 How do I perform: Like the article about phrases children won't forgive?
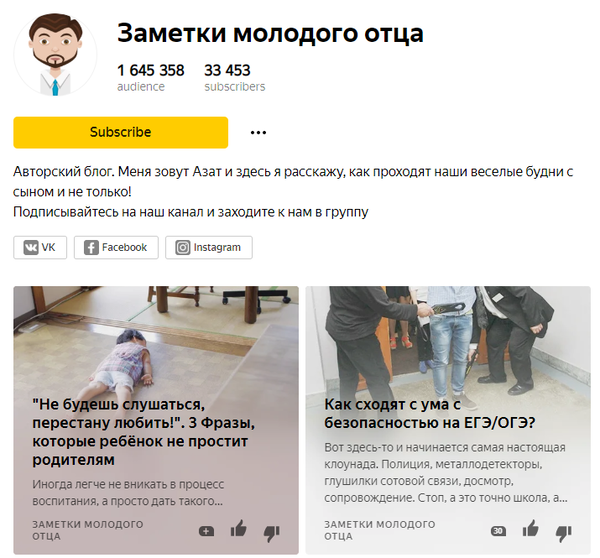239,530
